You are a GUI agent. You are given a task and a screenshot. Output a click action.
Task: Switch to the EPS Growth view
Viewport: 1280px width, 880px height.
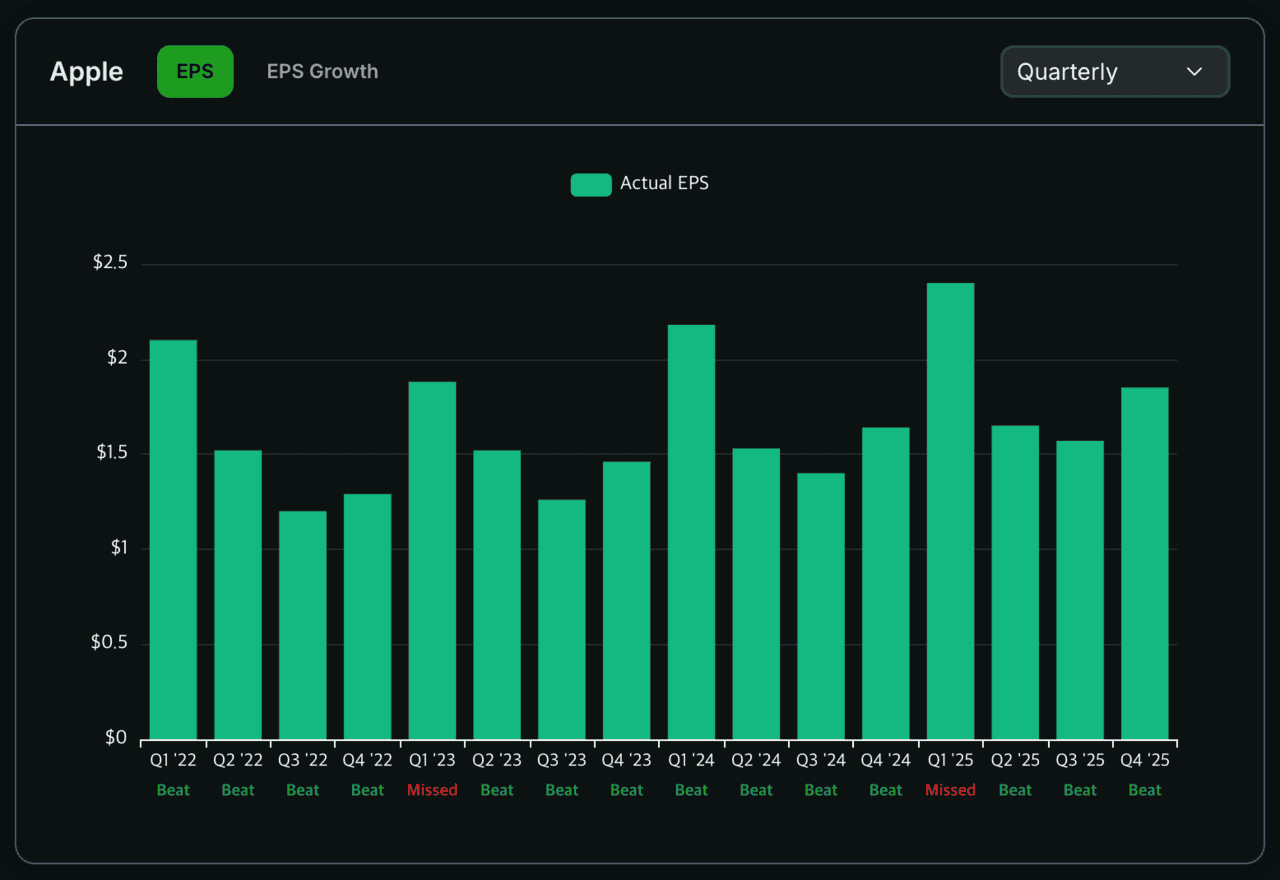tap(322, 71)
